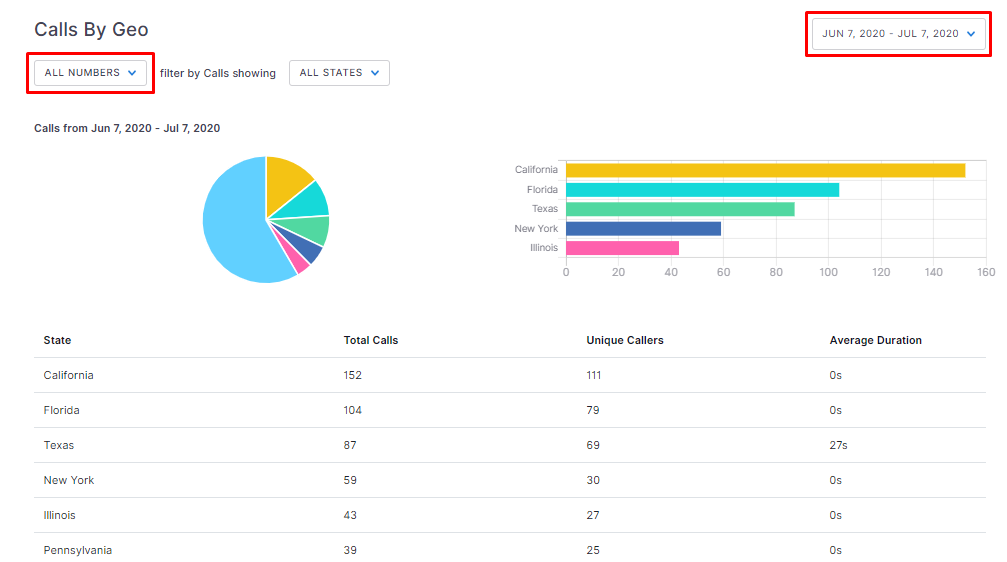Screen dimensions: 1007x562
Task: Click the 27s average duration for Texas
Action: click(838, 445)
